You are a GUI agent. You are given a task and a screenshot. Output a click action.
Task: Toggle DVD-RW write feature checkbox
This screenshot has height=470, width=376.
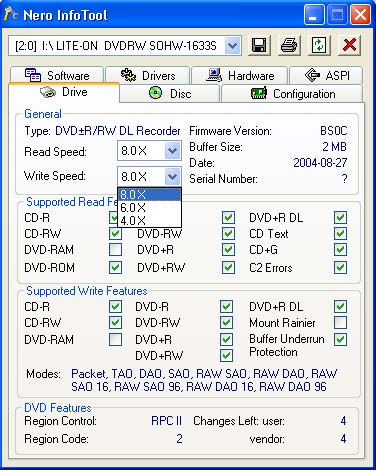[x=226, y=322]
